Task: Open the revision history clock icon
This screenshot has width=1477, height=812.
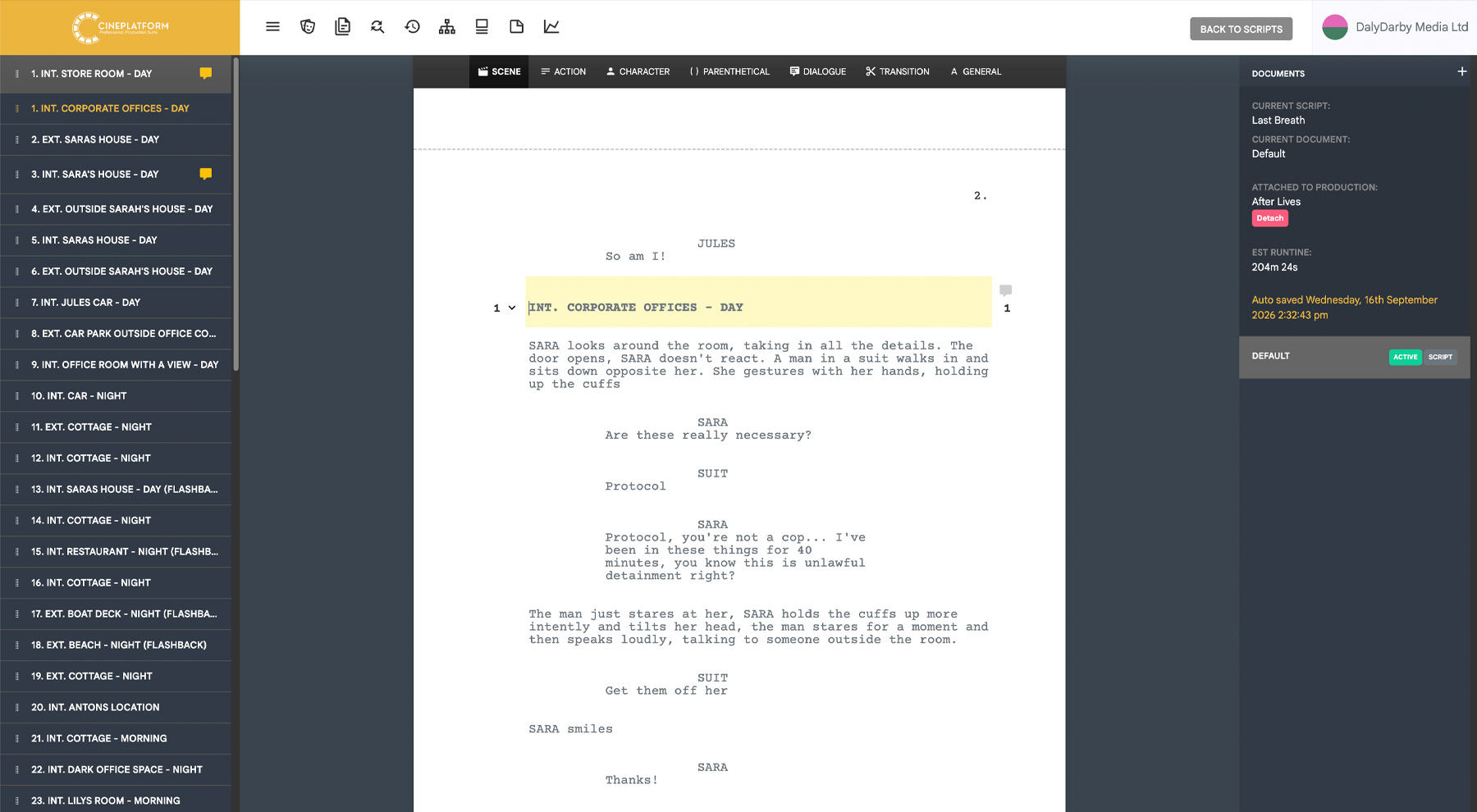Action: pos(412,27)
